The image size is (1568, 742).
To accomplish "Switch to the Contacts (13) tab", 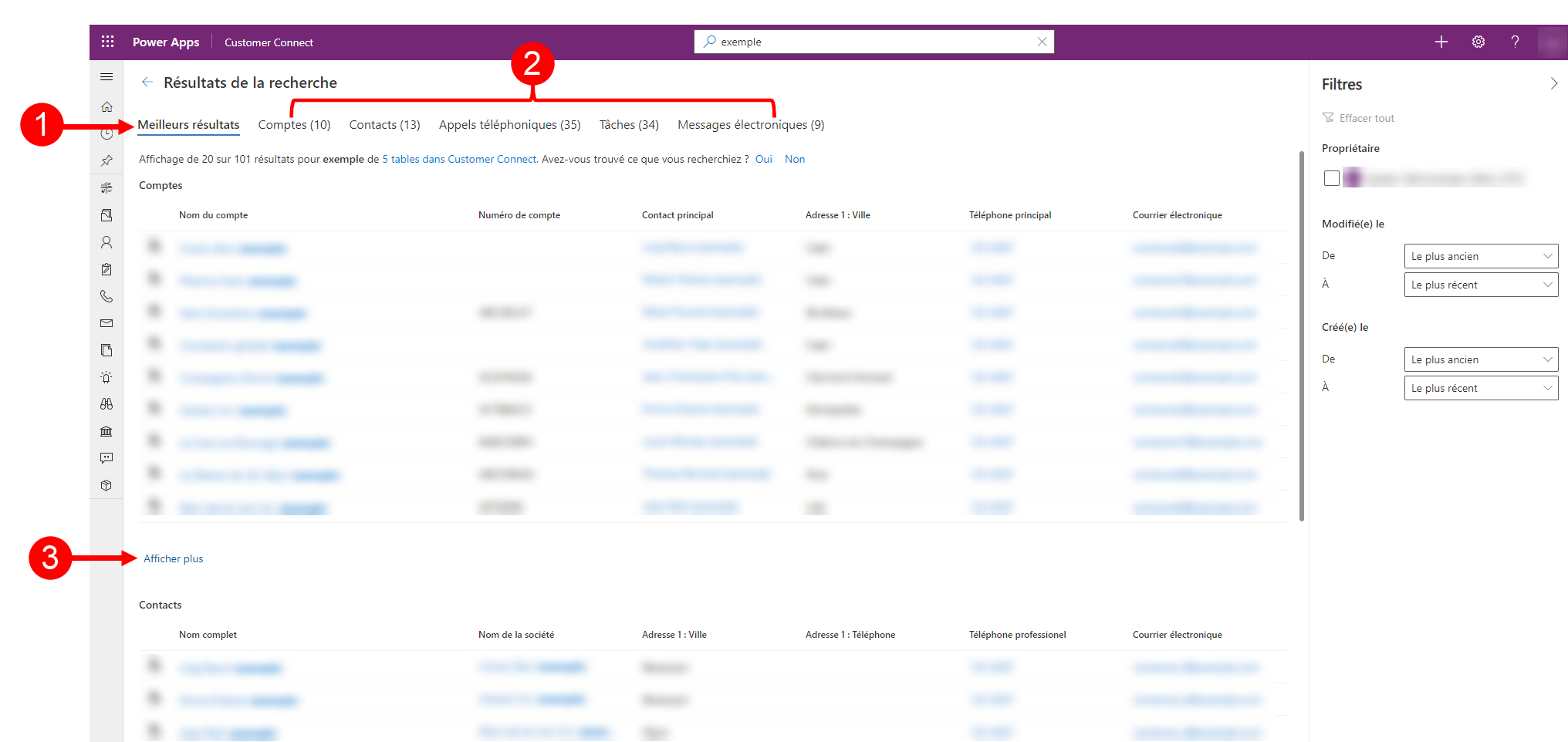I will coord(384,124).
